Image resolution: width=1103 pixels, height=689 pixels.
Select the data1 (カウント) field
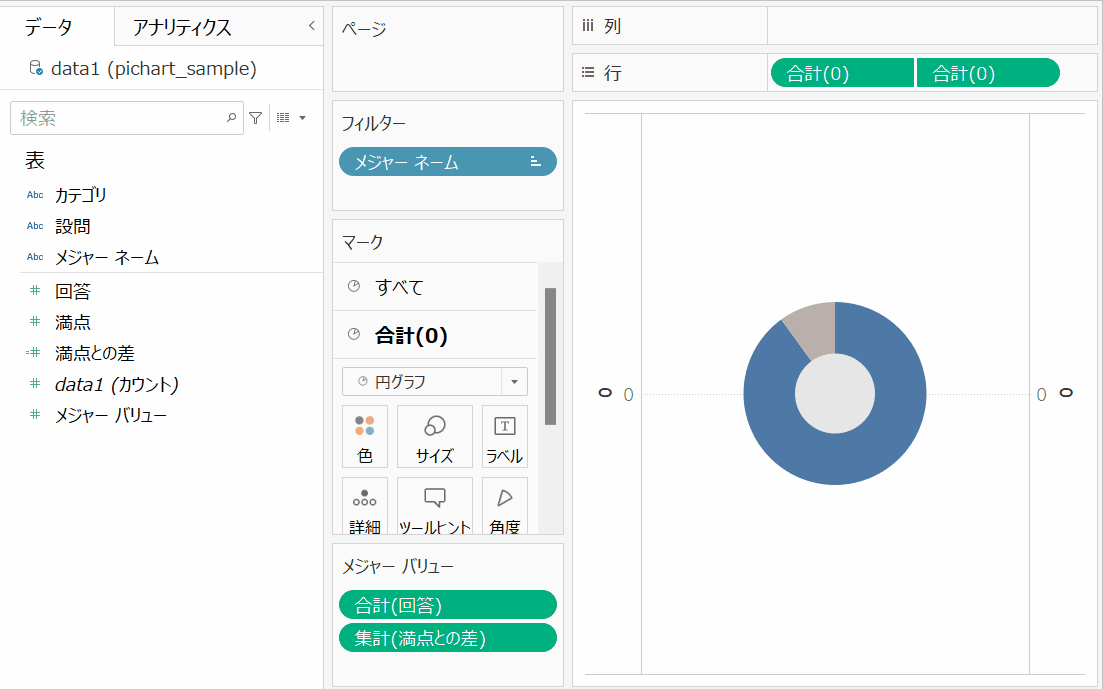click(117, 384)
